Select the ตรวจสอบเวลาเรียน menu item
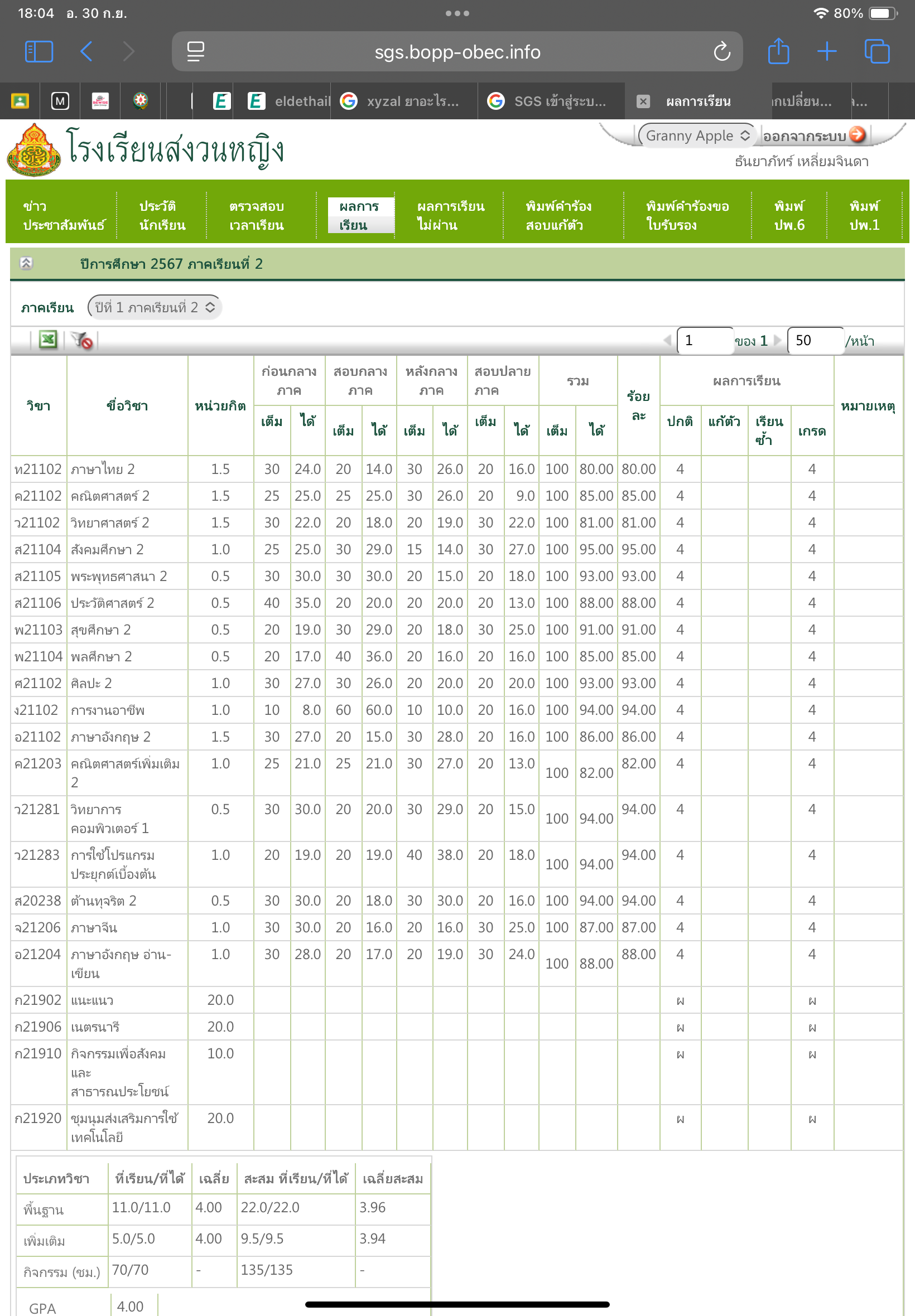The width and height of the screenshot is (915, 1316). click(x=256, y=215)
